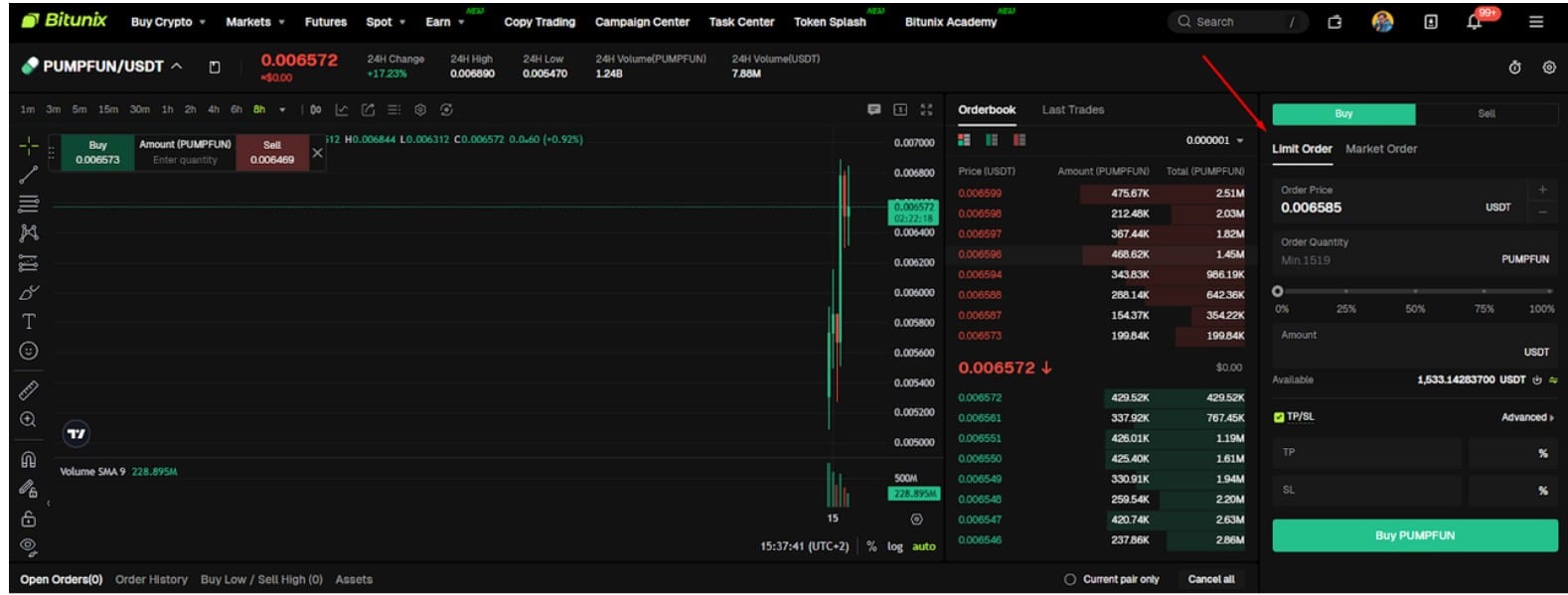
Task: Click the Buy PUMPFUN button
Action: [x=1414, y=535]
